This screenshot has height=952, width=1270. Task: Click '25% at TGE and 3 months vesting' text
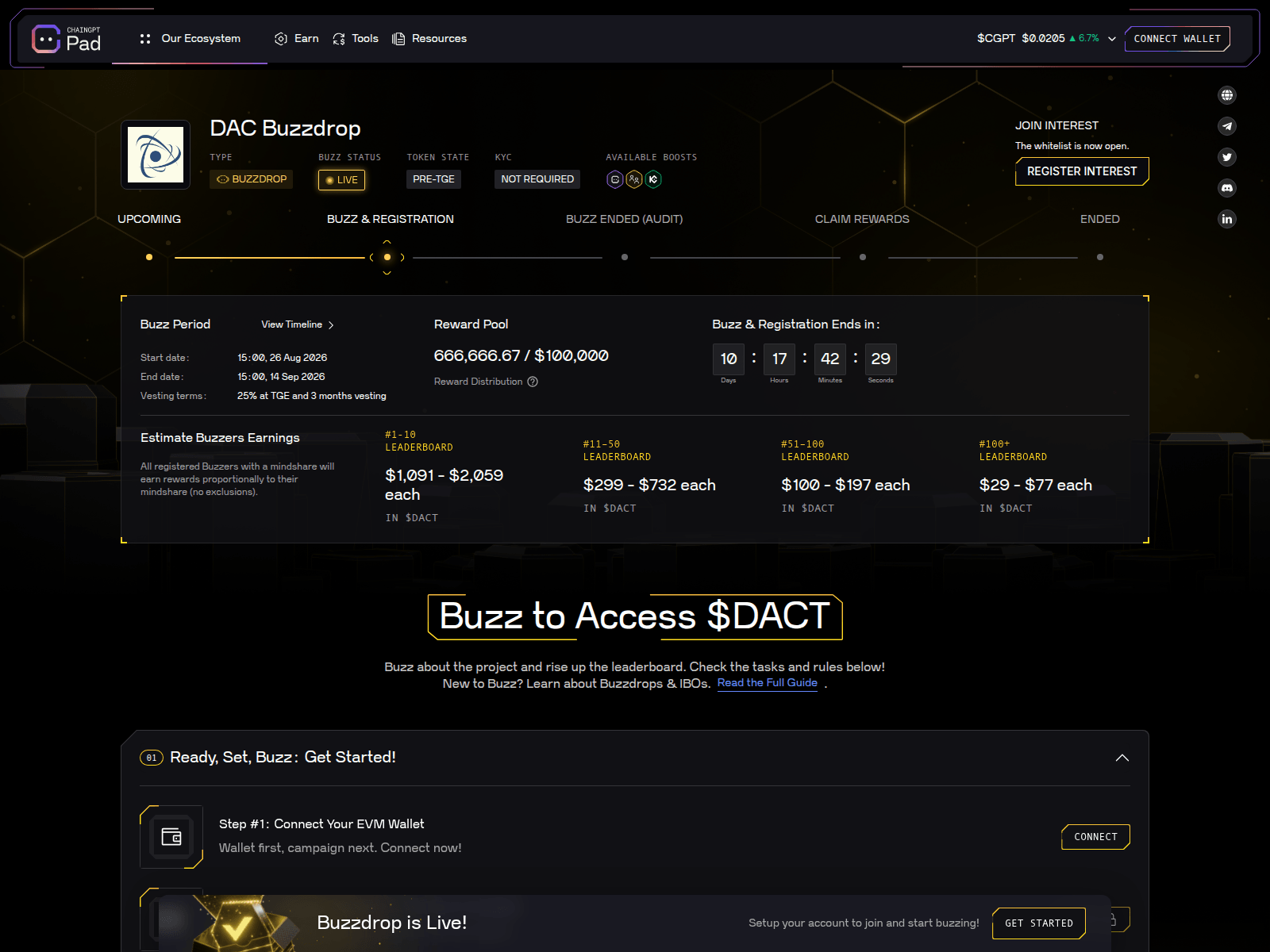coord(312,396)
